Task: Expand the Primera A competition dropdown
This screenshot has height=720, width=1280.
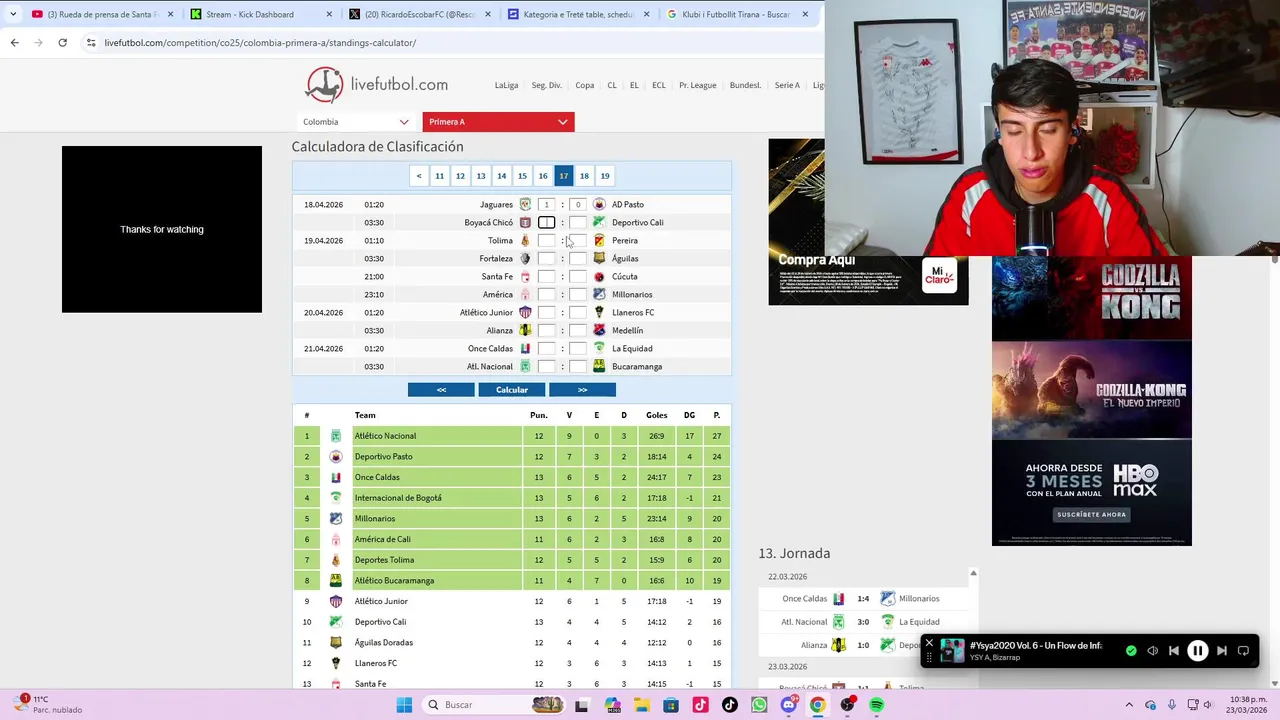Action: (498, 122)
